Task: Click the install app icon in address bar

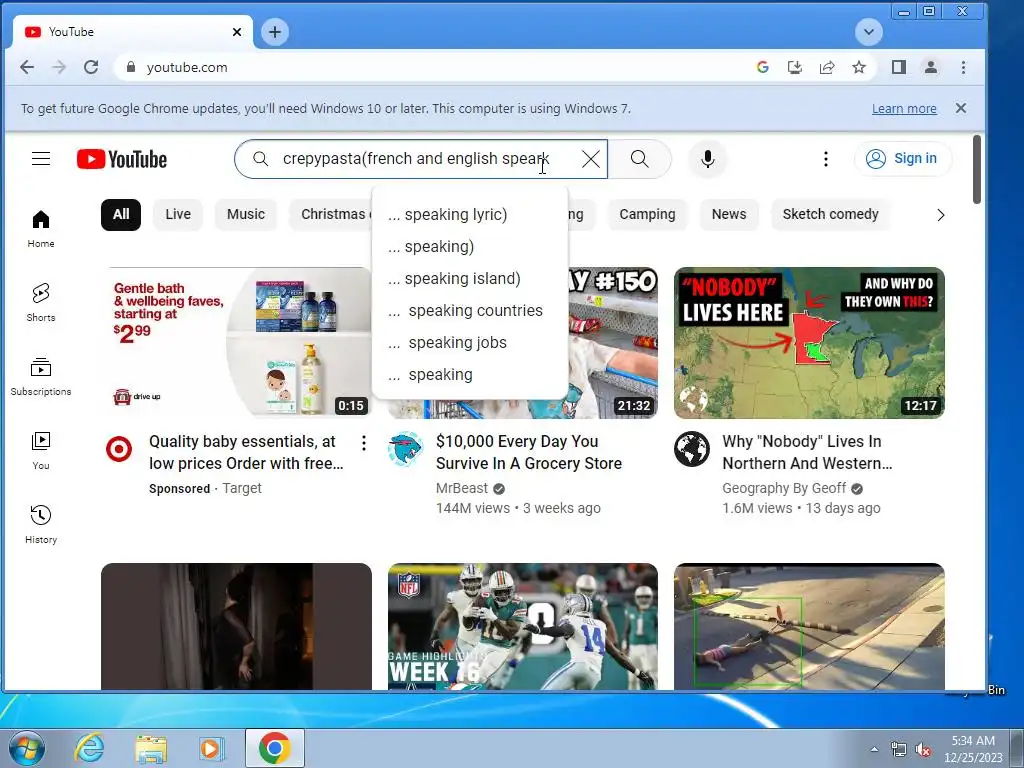Action: click(x=795, y=67)
